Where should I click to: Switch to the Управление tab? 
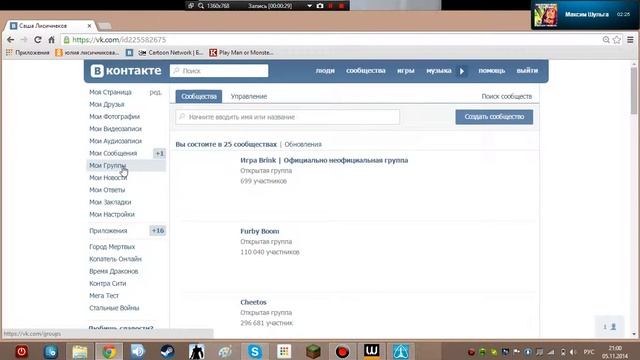click(249, 96)
